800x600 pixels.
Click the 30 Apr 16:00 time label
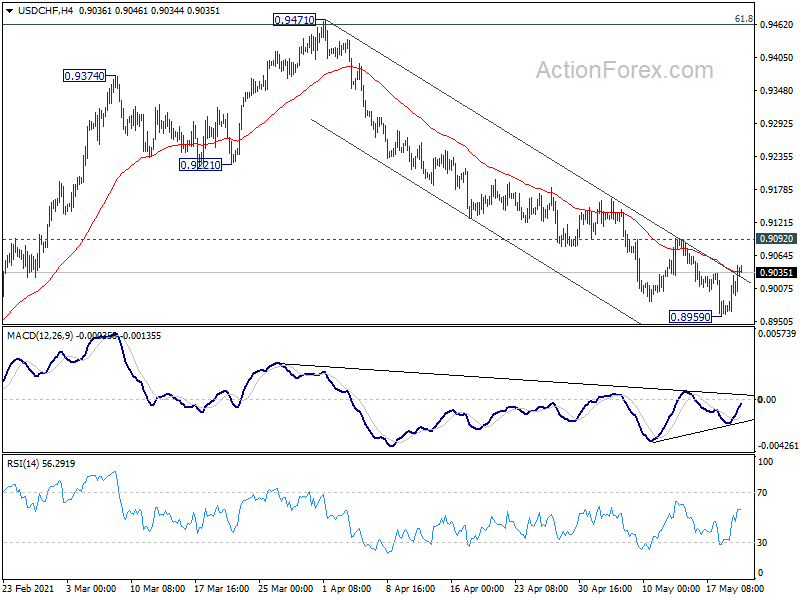pos(605,589)
